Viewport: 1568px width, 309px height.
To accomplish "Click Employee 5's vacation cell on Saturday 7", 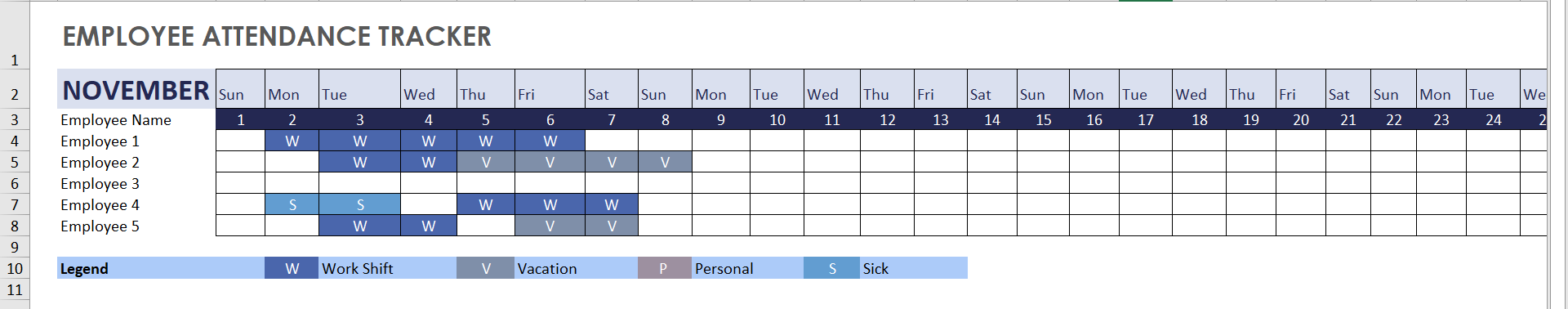I will pos(612,226).
